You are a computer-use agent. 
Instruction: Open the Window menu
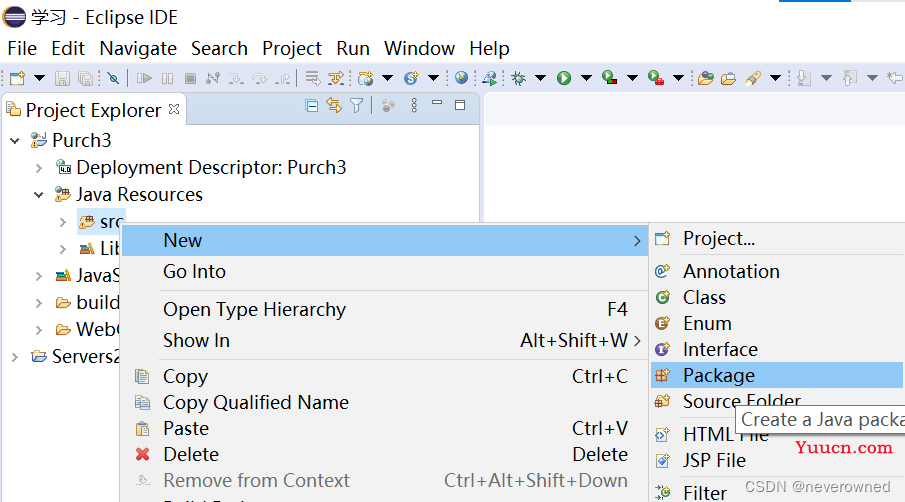[x=420, y=48]
